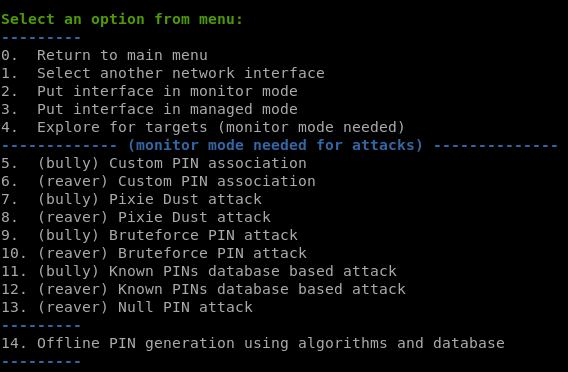Click '(reaver) Pixie Dust attack' option
The height and width of the screenshot is (372, 568).
pos(136,217)
